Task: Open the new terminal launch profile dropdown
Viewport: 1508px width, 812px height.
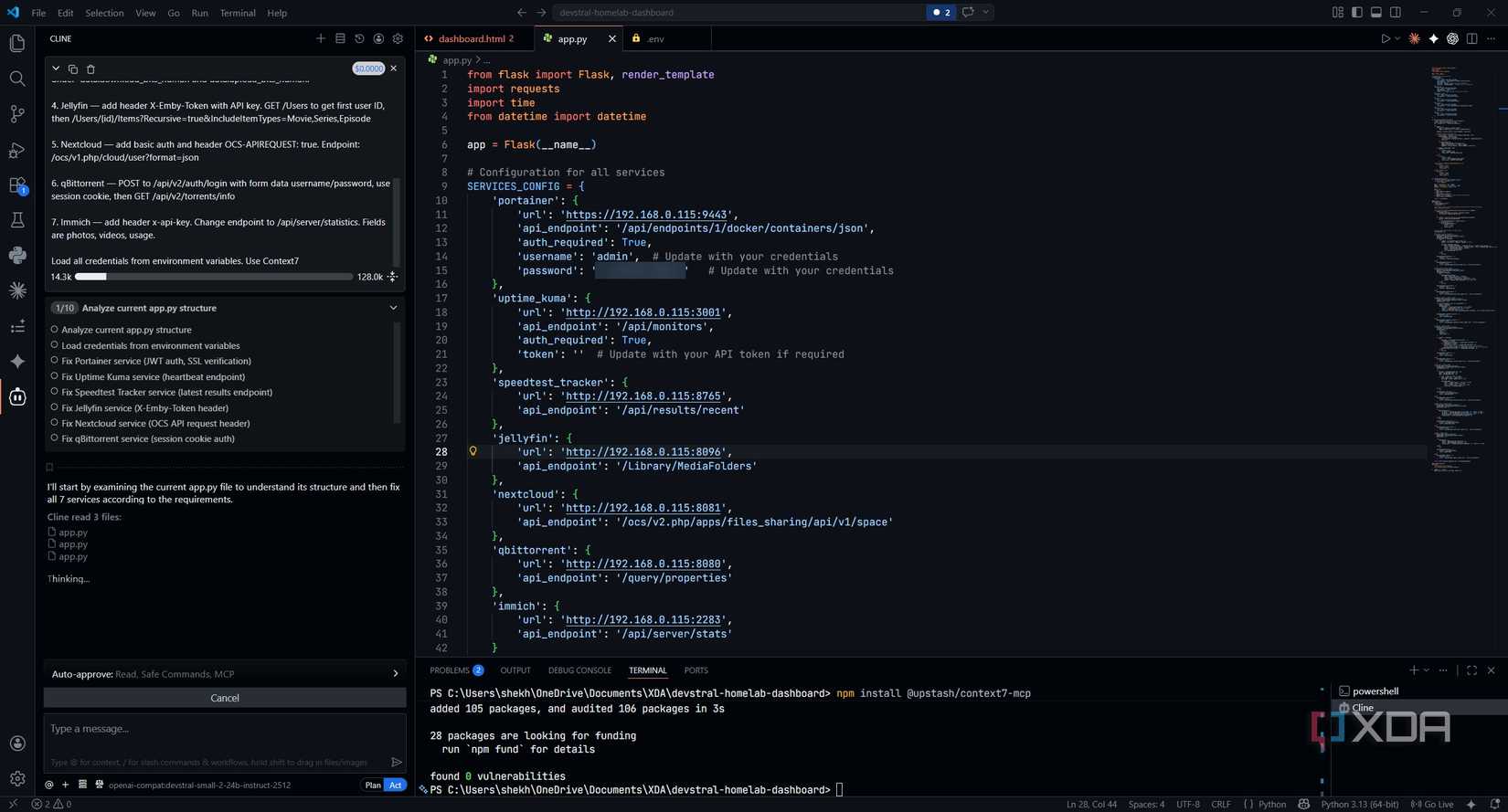Action: point(1427,670)
